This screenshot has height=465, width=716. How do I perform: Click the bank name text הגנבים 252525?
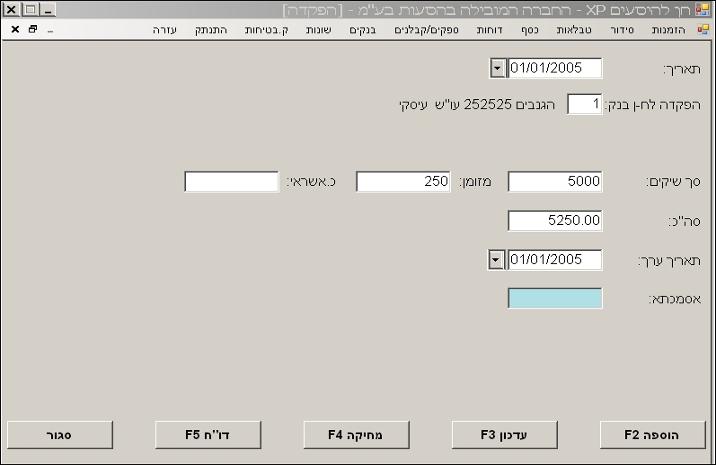(x=510, y=105)
